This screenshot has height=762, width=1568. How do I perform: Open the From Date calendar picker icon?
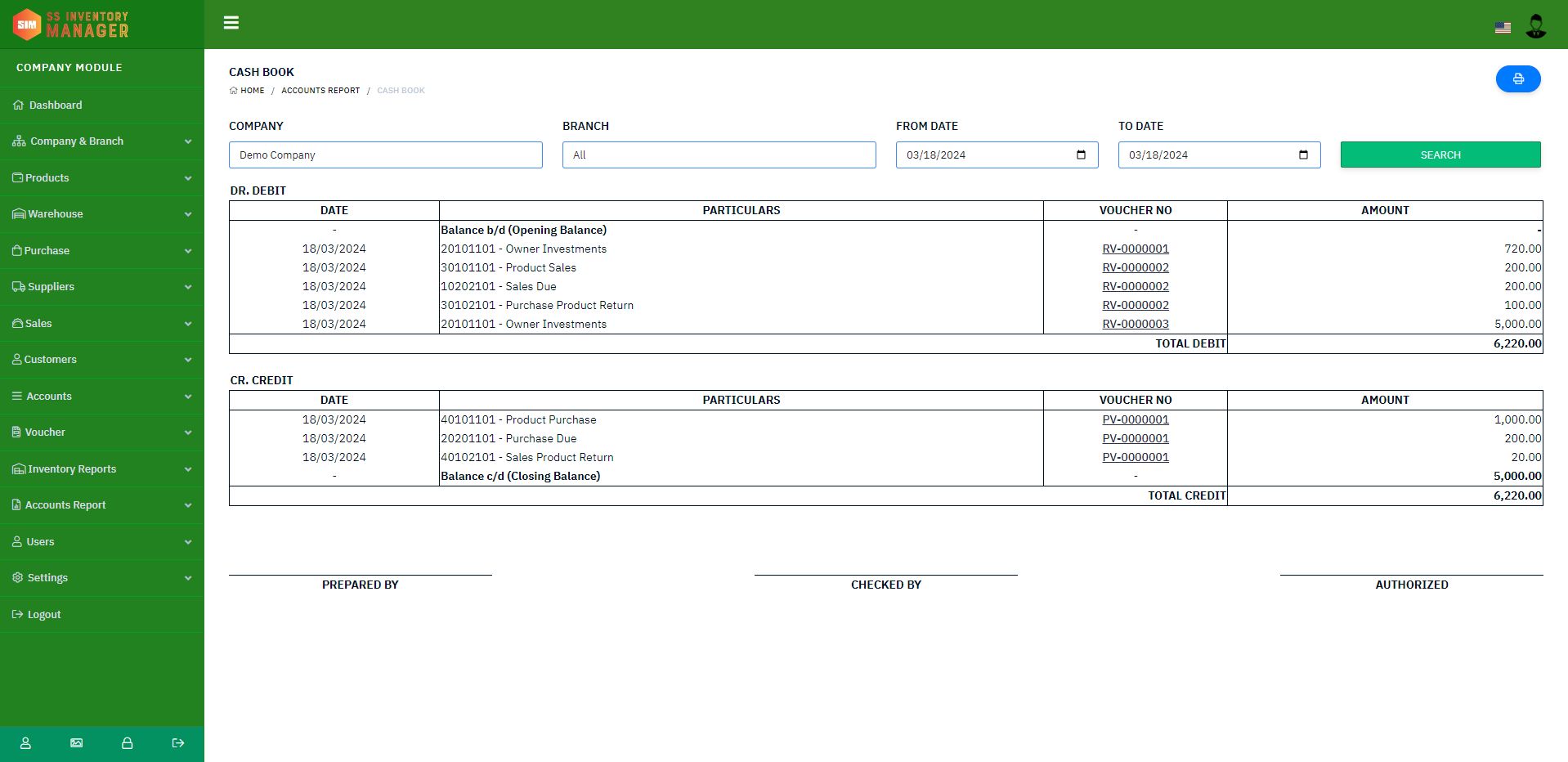pos(1081,155)
